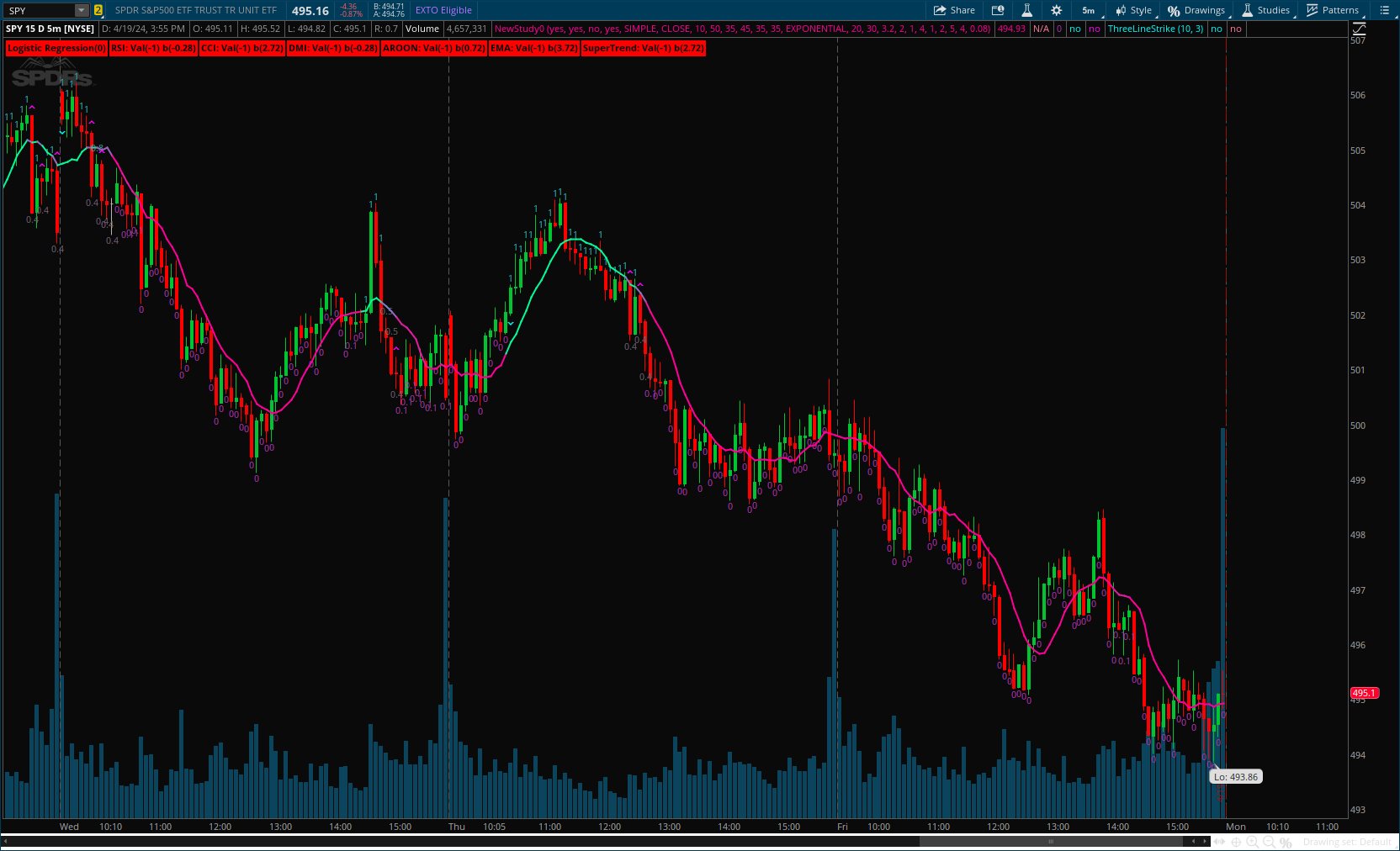Click the Fri date label on time axis
Image resolution: width=1400 pixels, height=851 pixels.
[842, 827]
